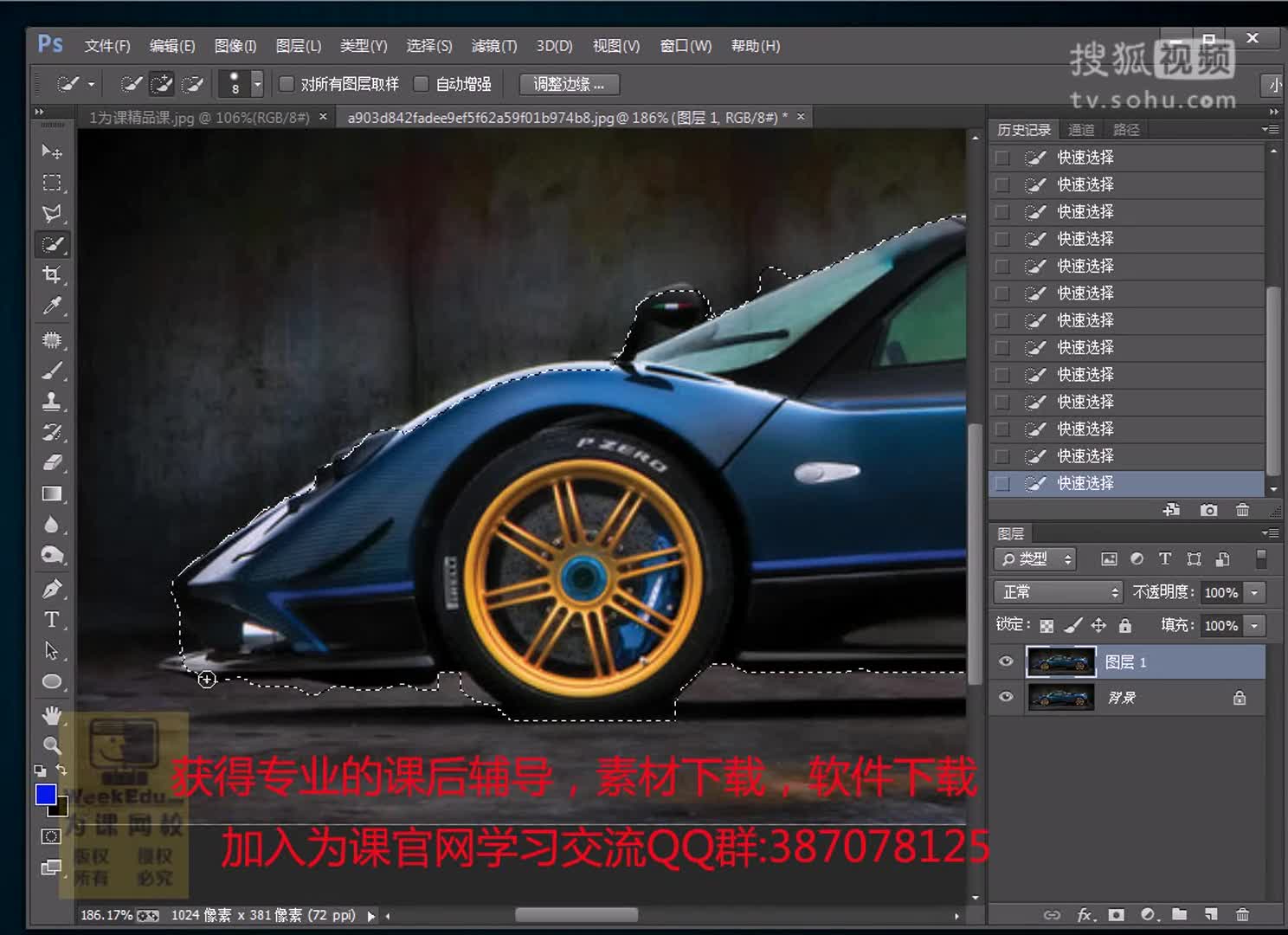
Task: Enable 'Auto-Enhance' (自动增强) checkbox
Action: click(422, 84)
